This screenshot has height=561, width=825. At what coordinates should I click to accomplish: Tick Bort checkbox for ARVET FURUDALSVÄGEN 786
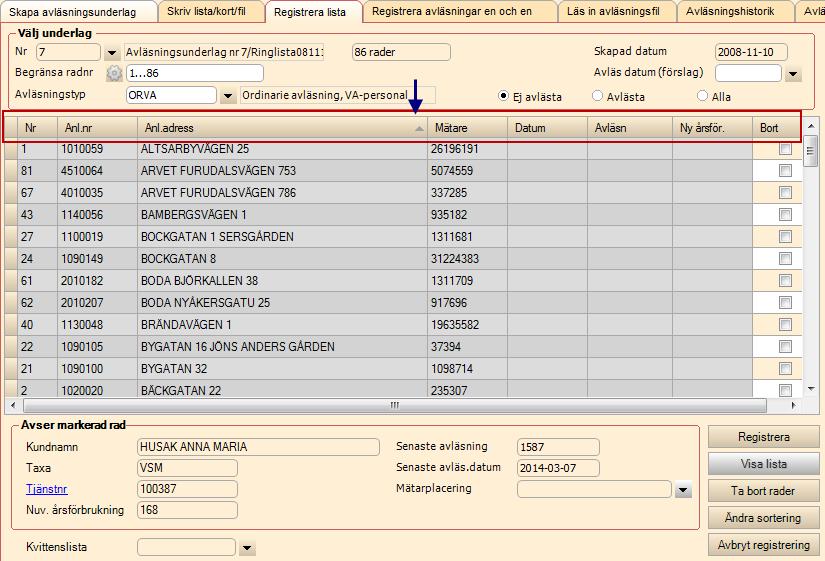(785, 193)
